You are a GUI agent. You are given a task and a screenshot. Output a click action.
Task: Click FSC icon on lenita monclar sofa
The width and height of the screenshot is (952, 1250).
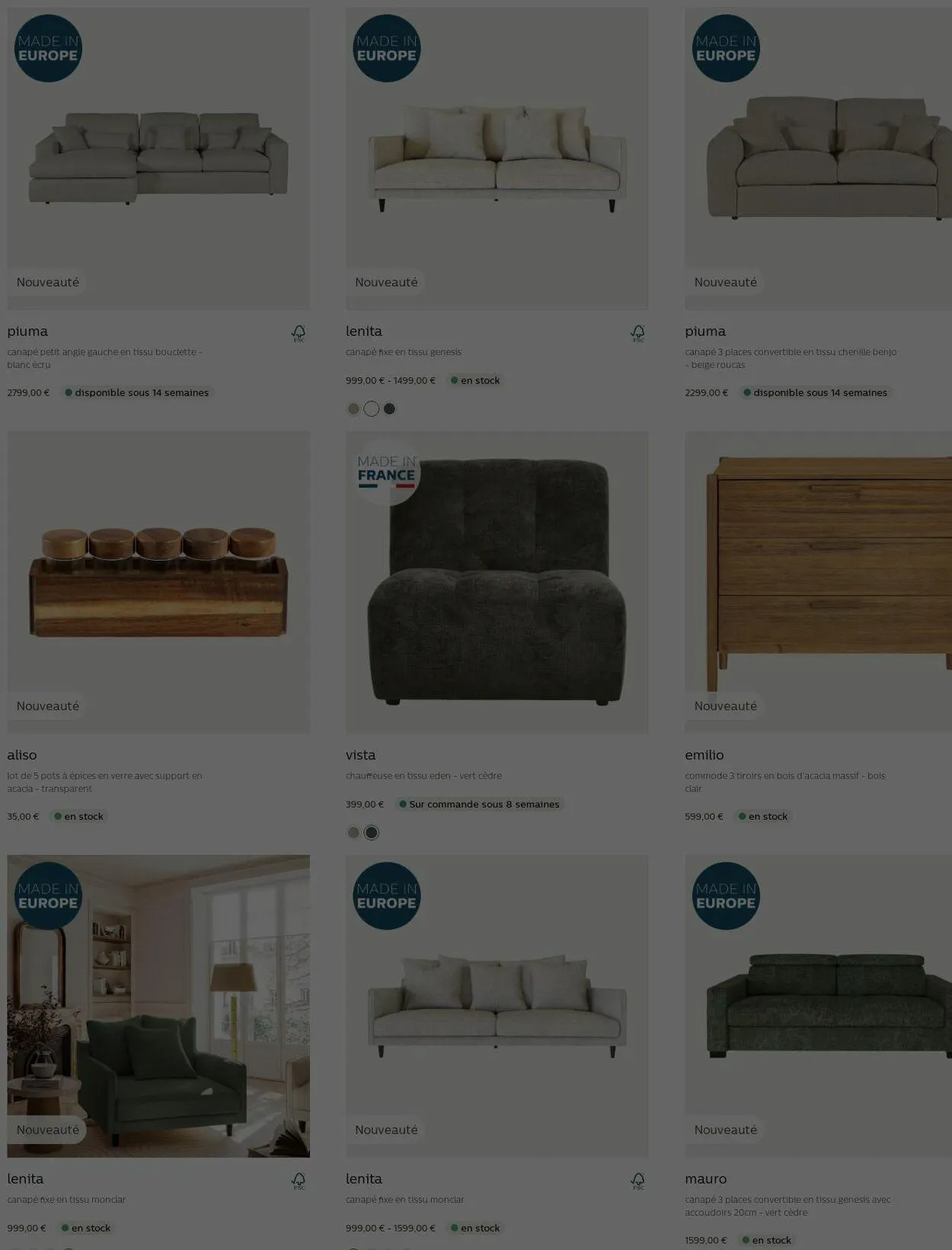coord(637,1181)
